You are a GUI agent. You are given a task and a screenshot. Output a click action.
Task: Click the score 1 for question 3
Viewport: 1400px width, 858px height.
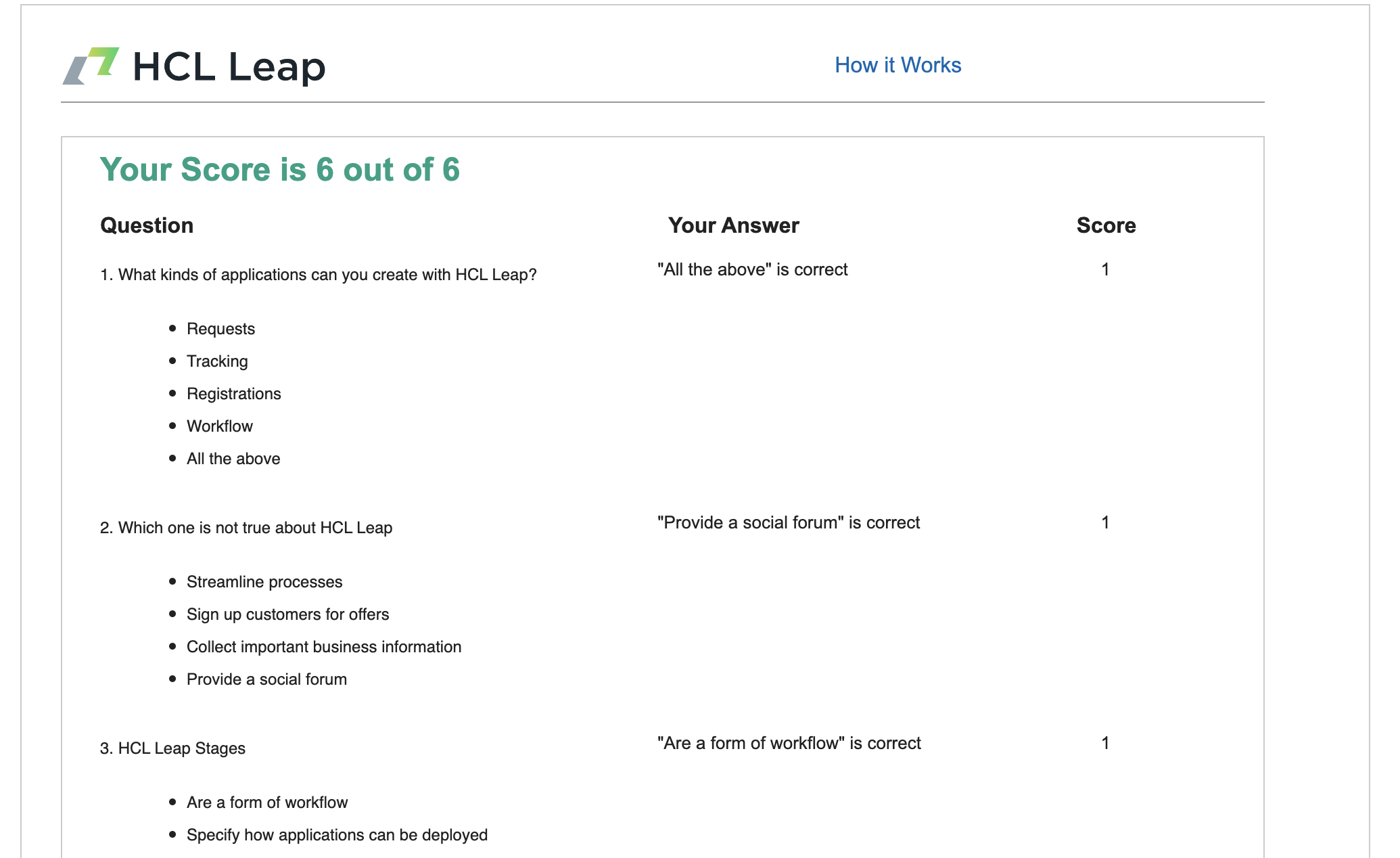pos(1105,743)
